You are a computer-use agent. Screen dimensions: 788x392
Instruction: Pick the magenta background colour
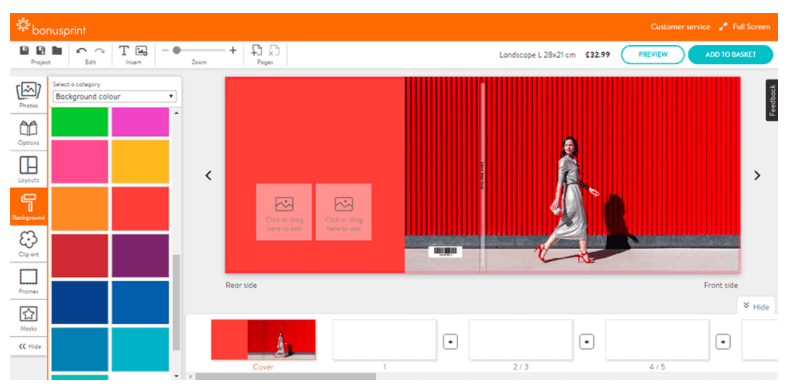tap(140, 122)
